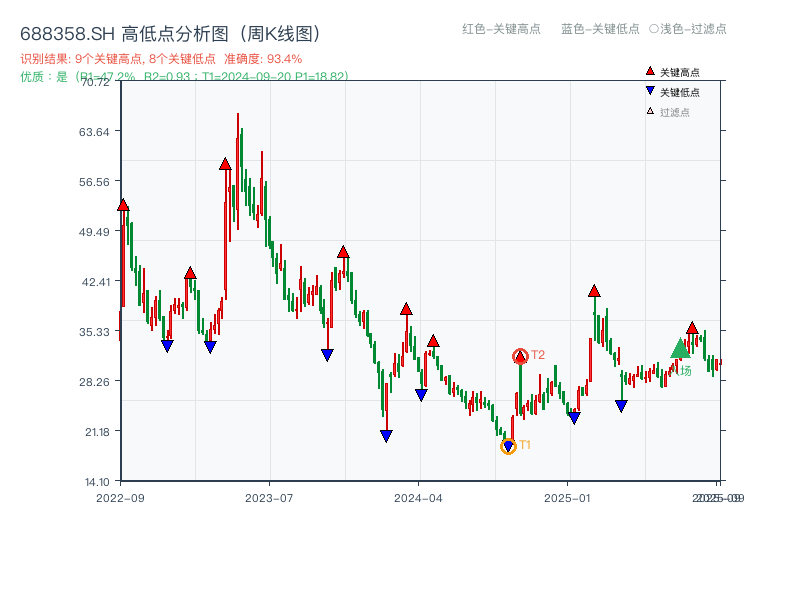This screenshot has width=800, height=600.
Task: Click the red-circled T2 high point marker
Action: (x=519, y=356)
